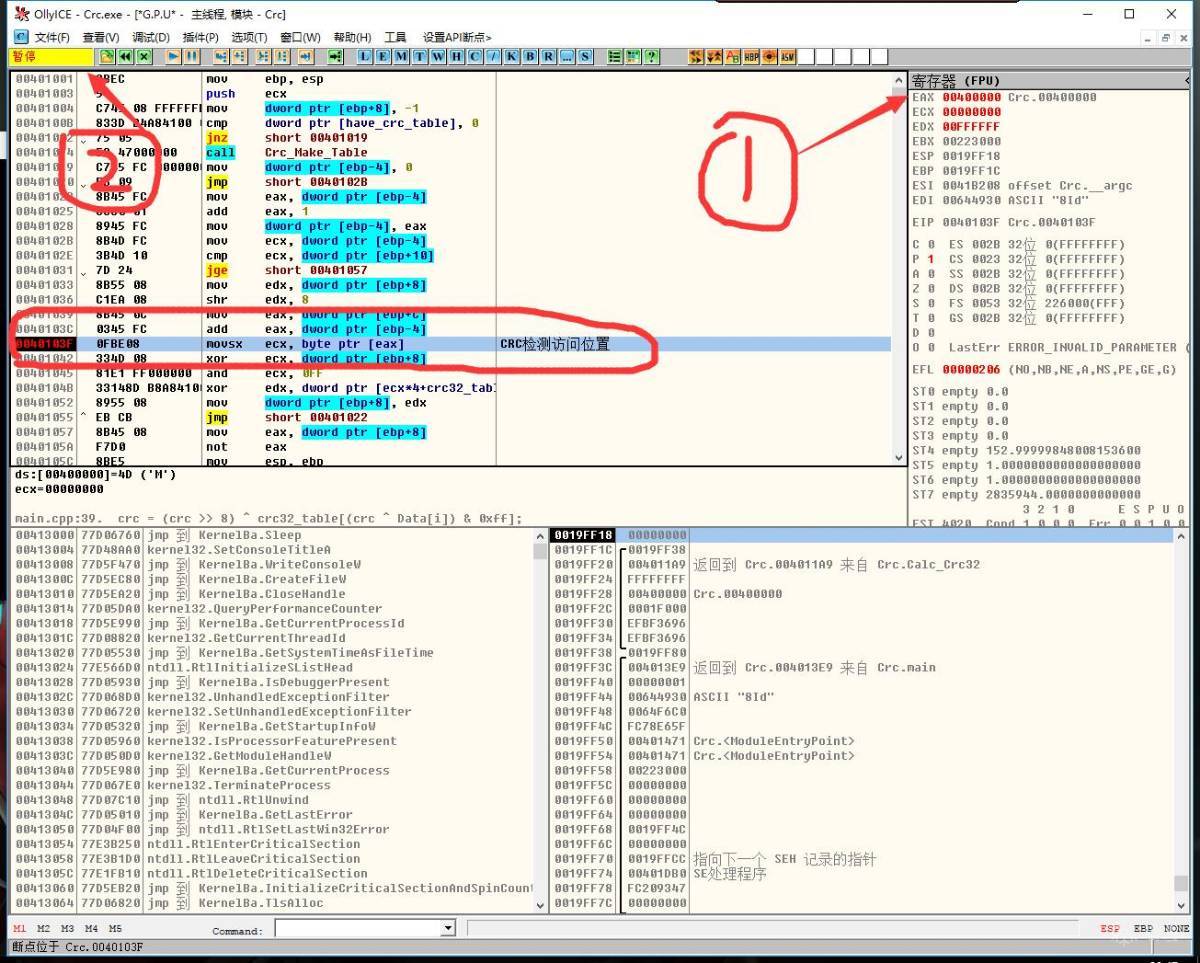This screenshot has height=963, width=1200.
Task: Select the 'call Crc_Make_Table' instruction line
Action: pyautogui.click(x=450, y=153)
